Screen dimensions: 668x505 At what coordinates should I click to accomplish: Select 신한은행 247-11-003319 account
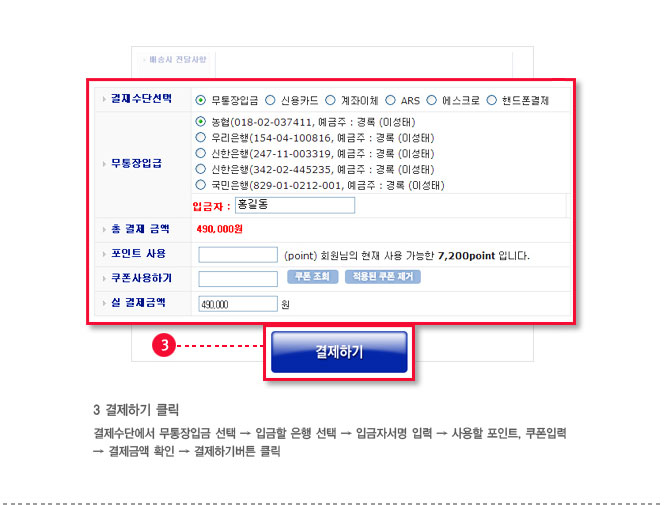point(200,153)
